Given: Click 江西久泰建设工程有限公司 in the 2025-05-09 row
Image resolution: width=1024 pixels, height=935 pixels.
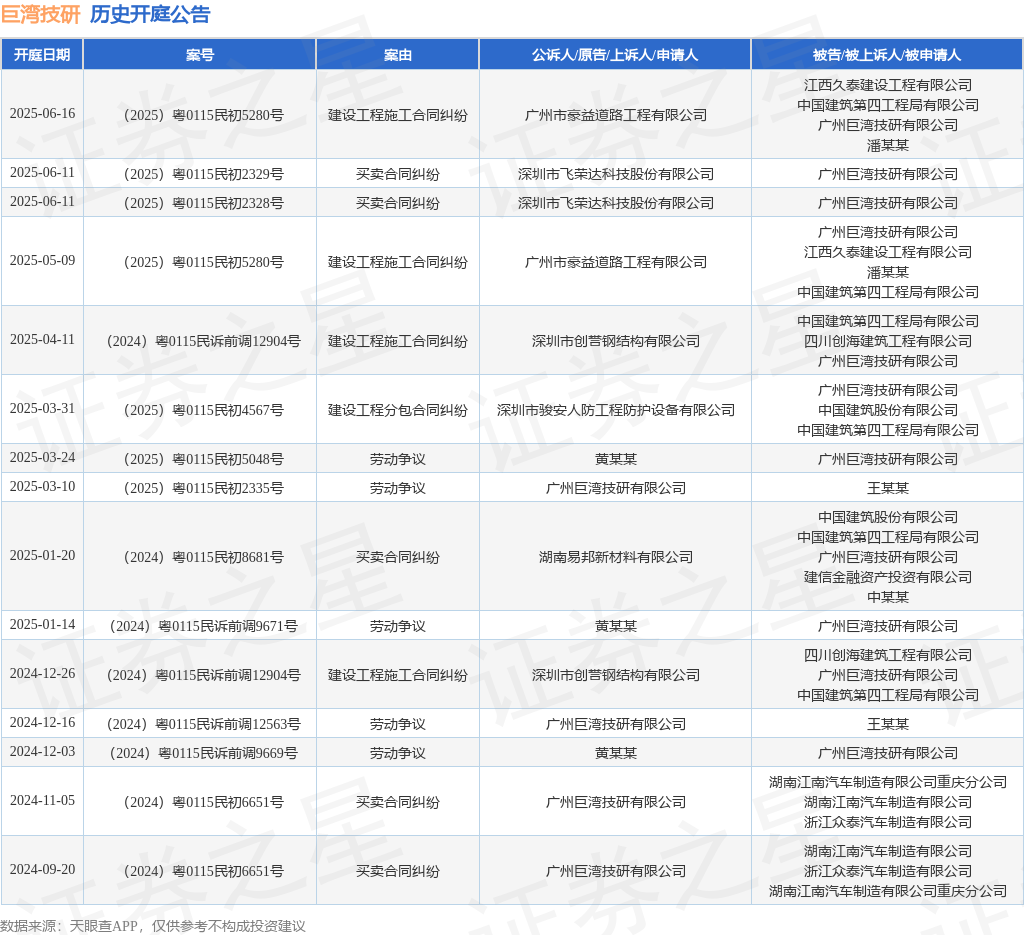Looking at the screenshot, I should 888,252.
